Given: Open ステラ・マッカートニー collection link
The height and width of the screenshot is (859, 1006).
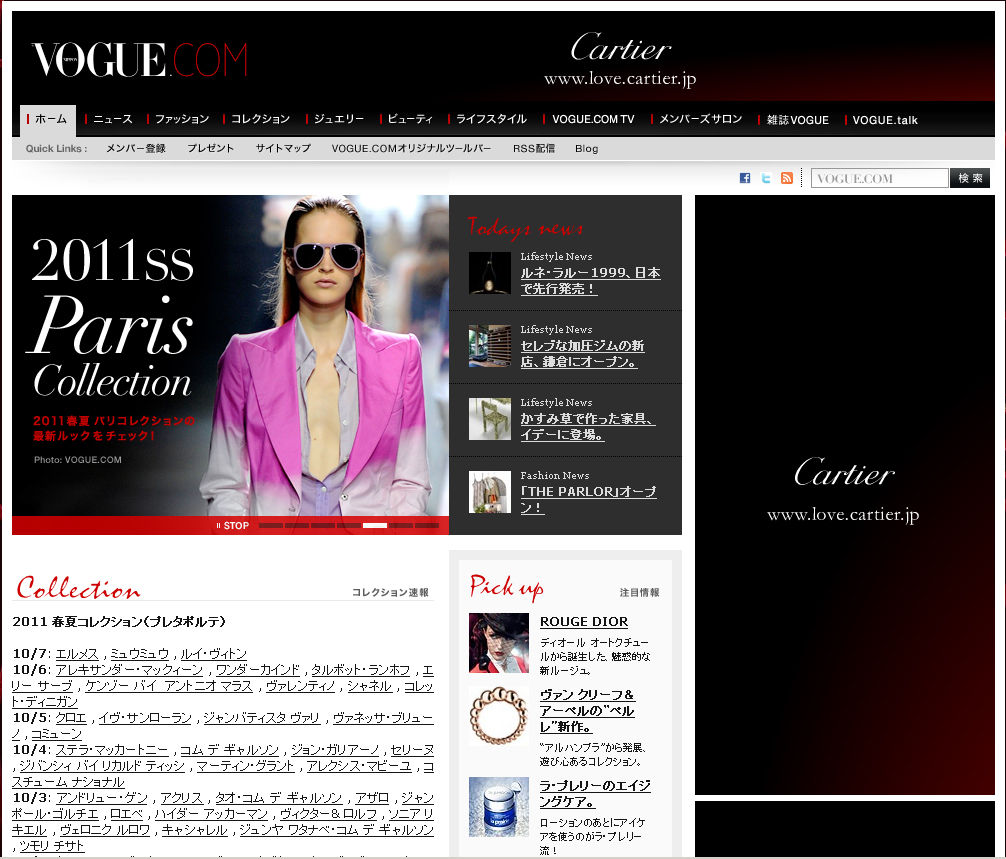Looking at the screenshot, I should click(x=112, y=750).
